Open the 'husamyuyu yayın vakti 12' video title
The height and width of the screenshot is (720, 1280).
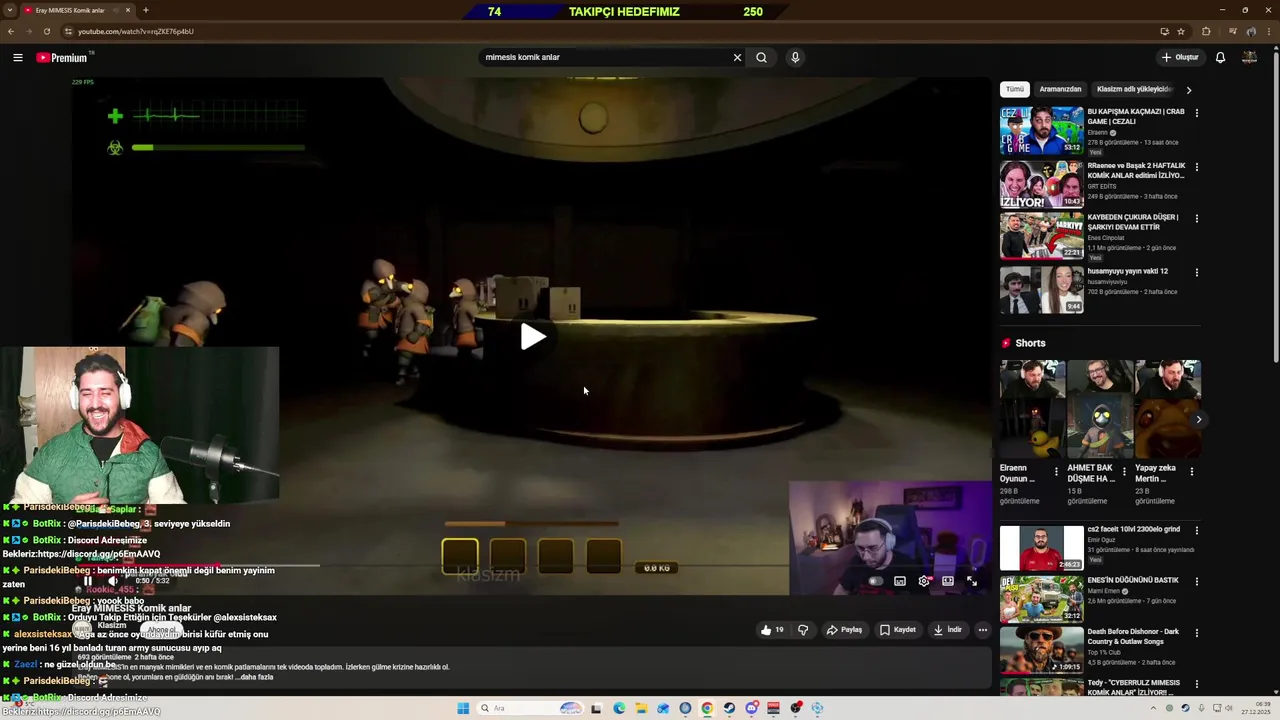tap(1128, 271)
